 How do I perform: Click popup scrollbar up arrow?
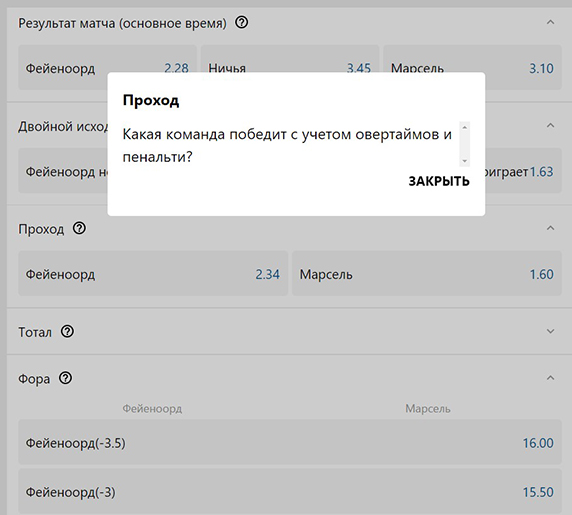pyautogui.click(x=464, y=127)
